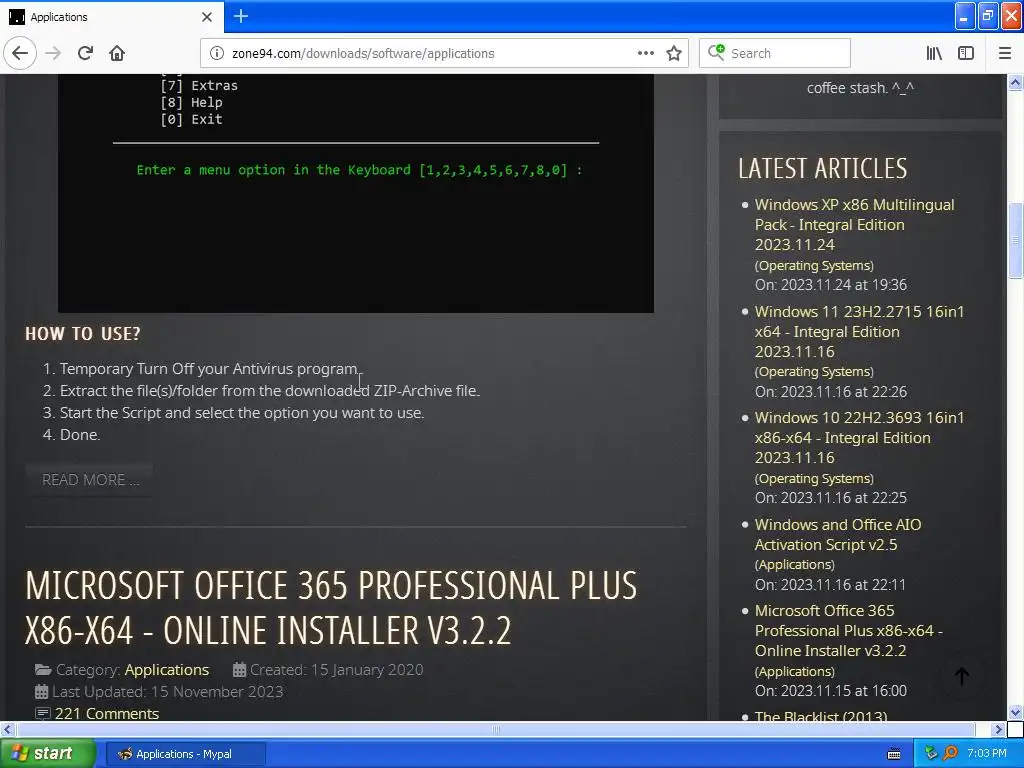
Task: Click the HOW TO USE? heading
Action: (x=82, y=334)
